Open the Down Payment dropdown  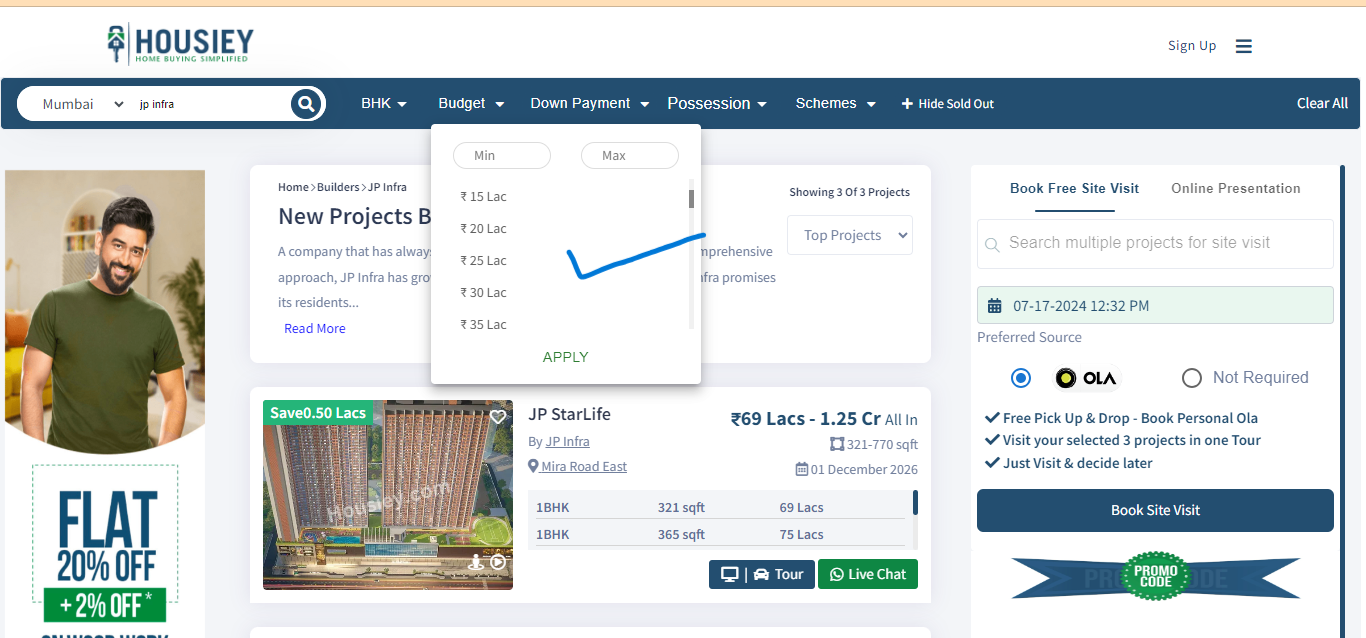tap(590, 104)
